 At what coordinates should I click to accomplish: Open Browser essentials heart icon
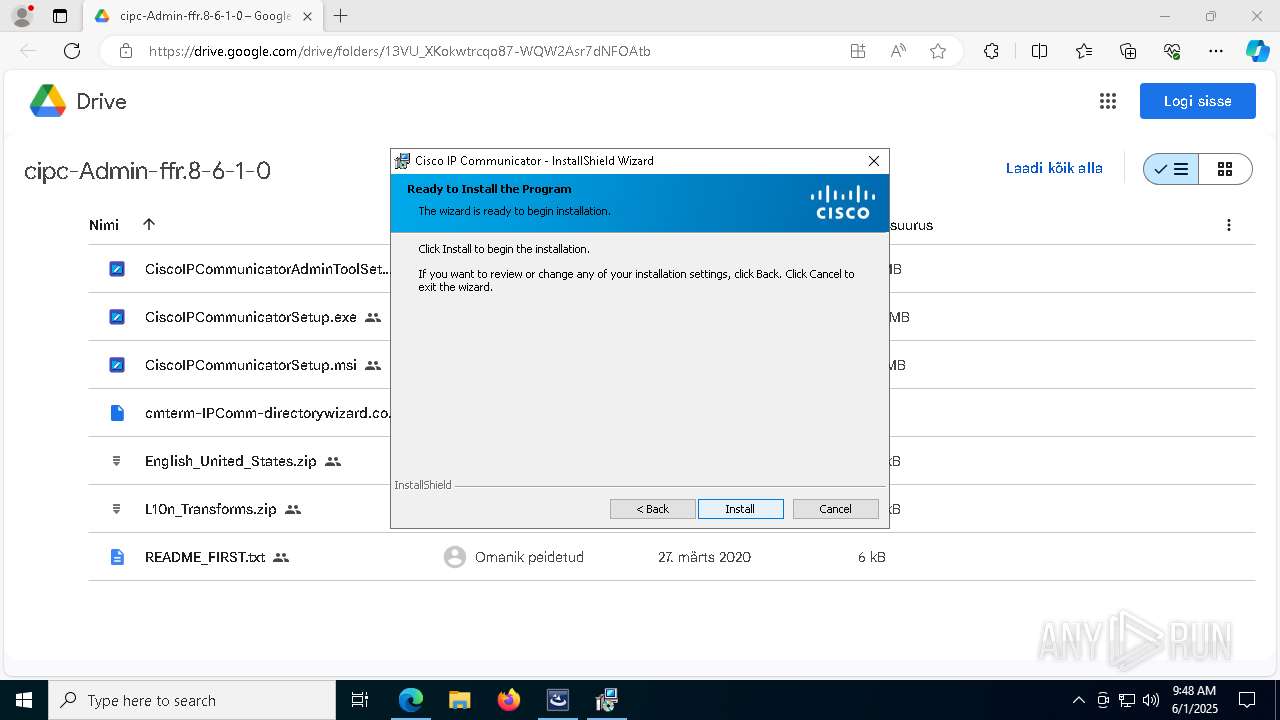click(1172, 51)
